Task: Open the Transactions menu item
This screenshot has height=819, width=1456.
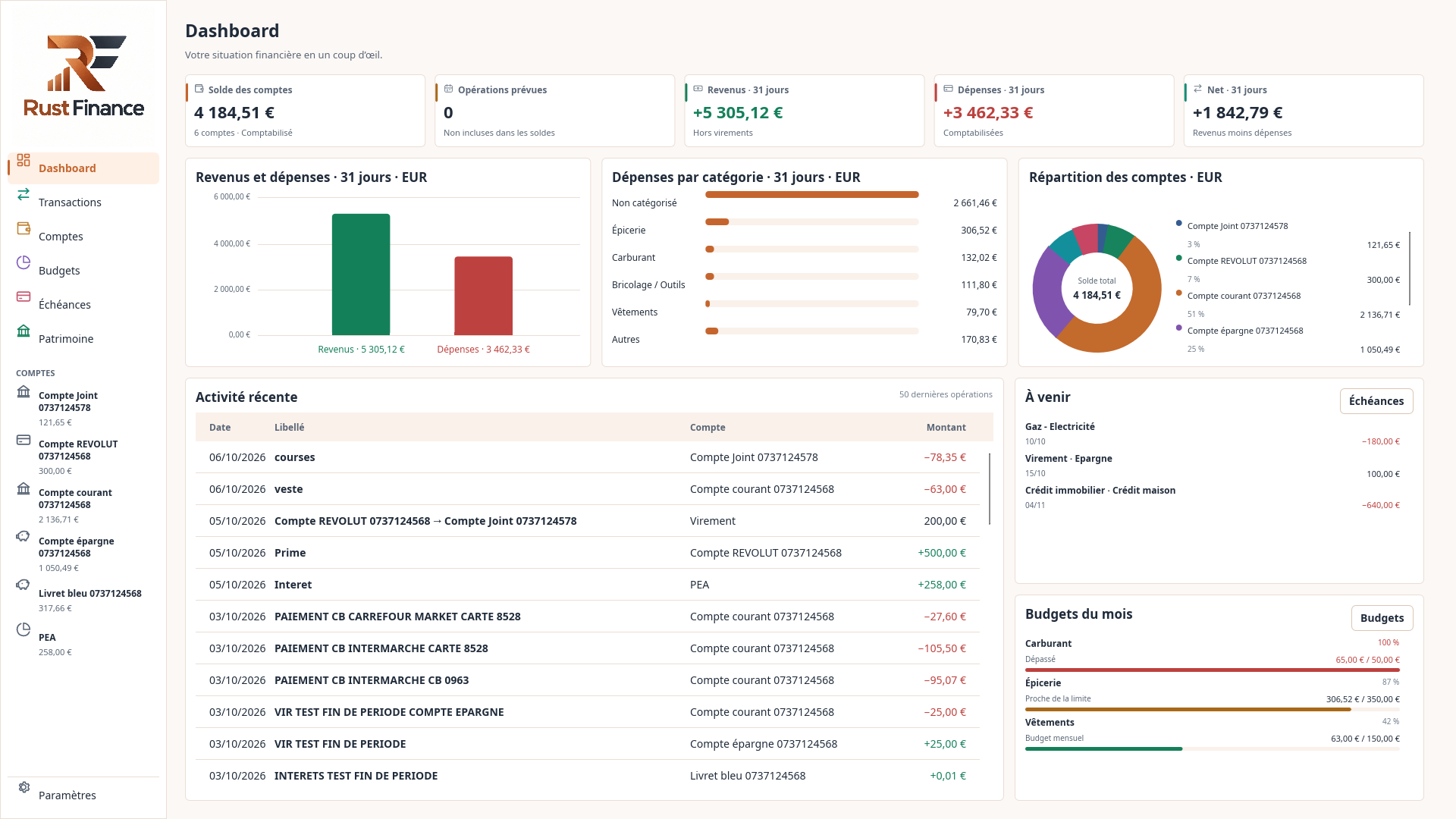Action: (83, 202)
